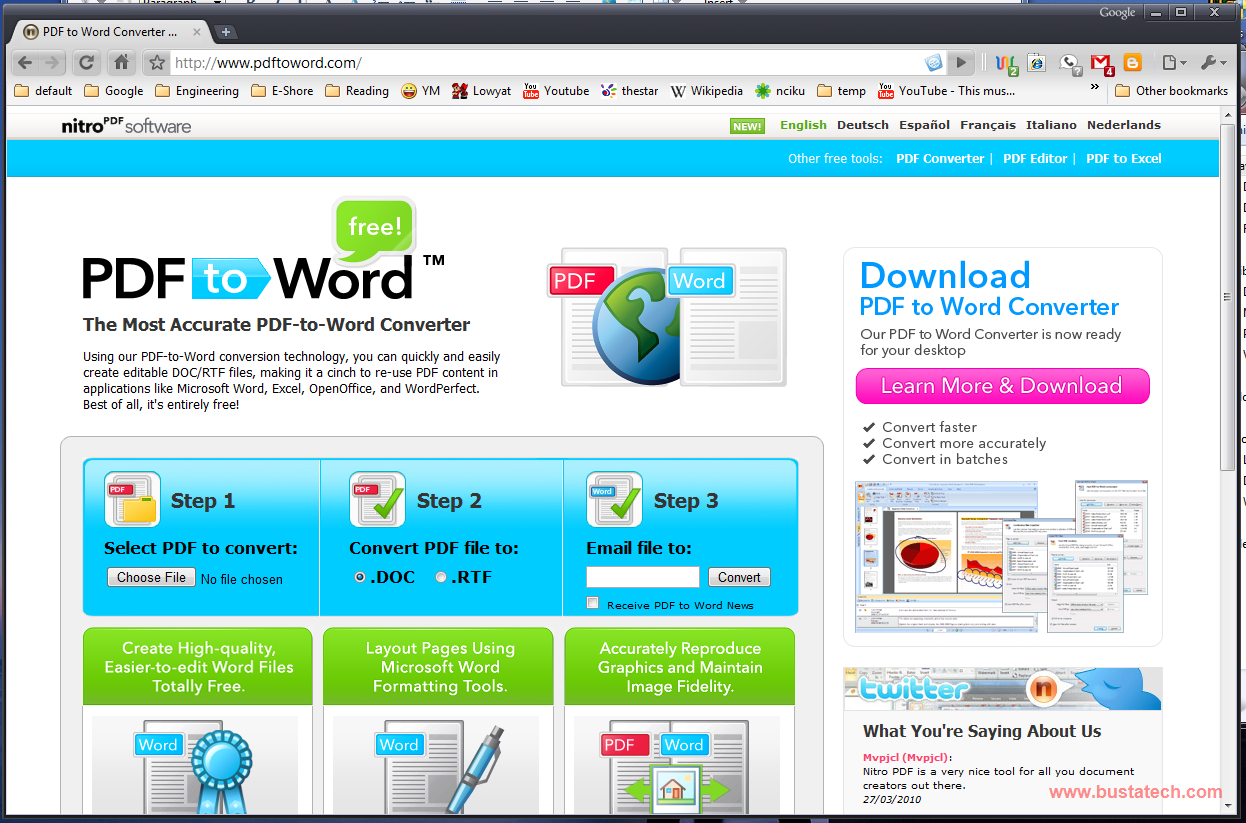
Task: Open the temp bookmarks folder
Action: (842, 91)
